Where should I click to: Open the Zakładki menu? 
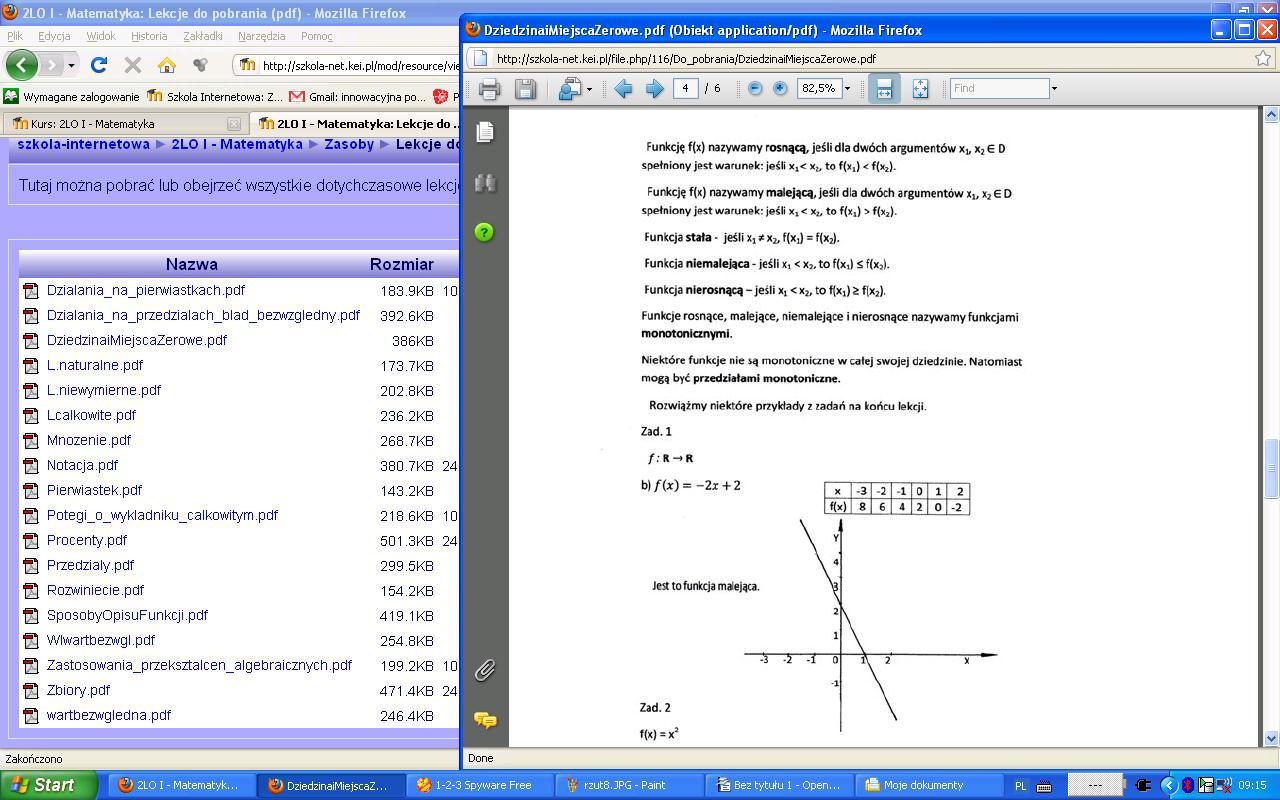[203, 36]
